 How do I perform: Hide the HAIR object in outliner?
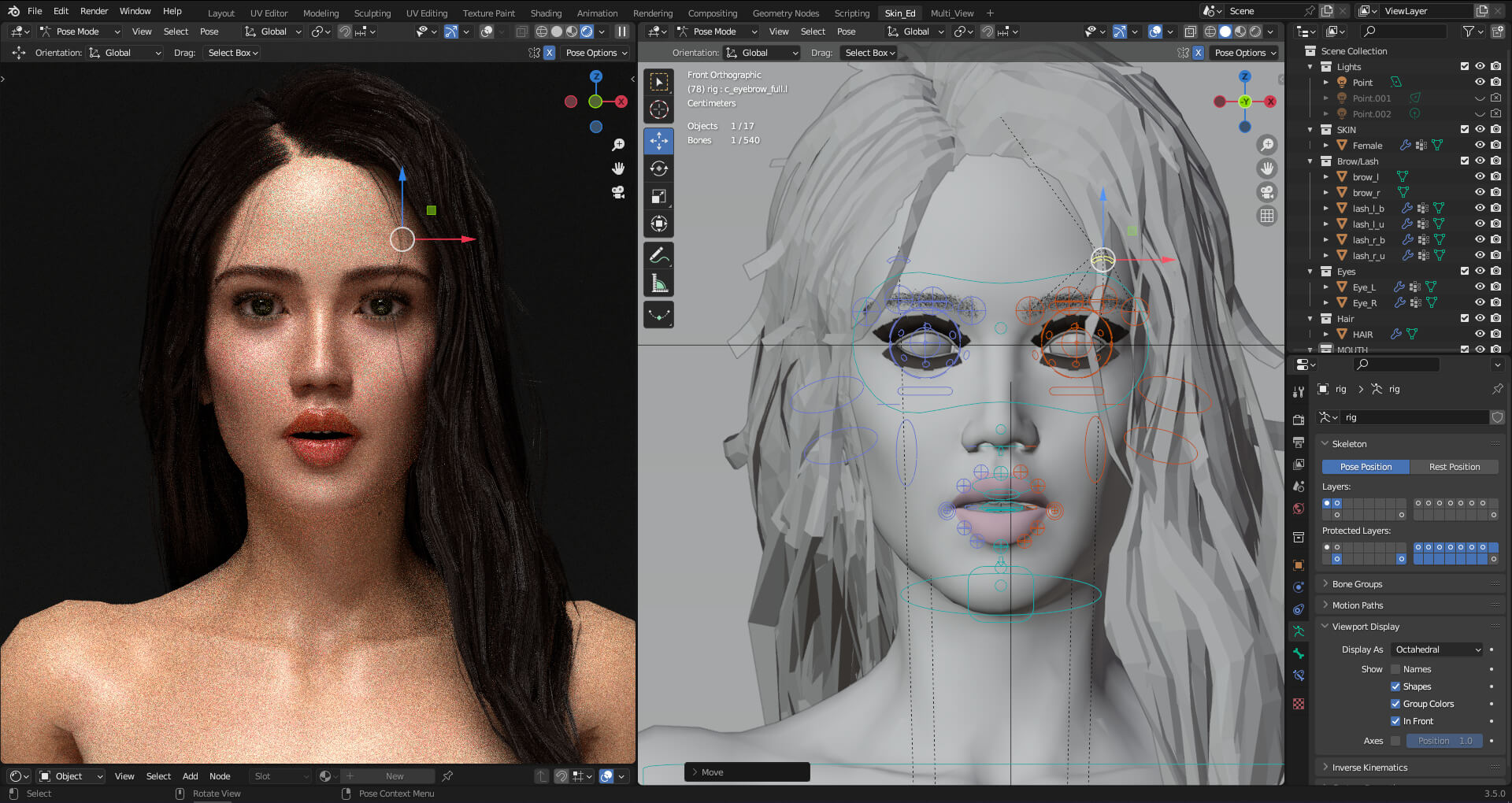tap(1480, 335)
